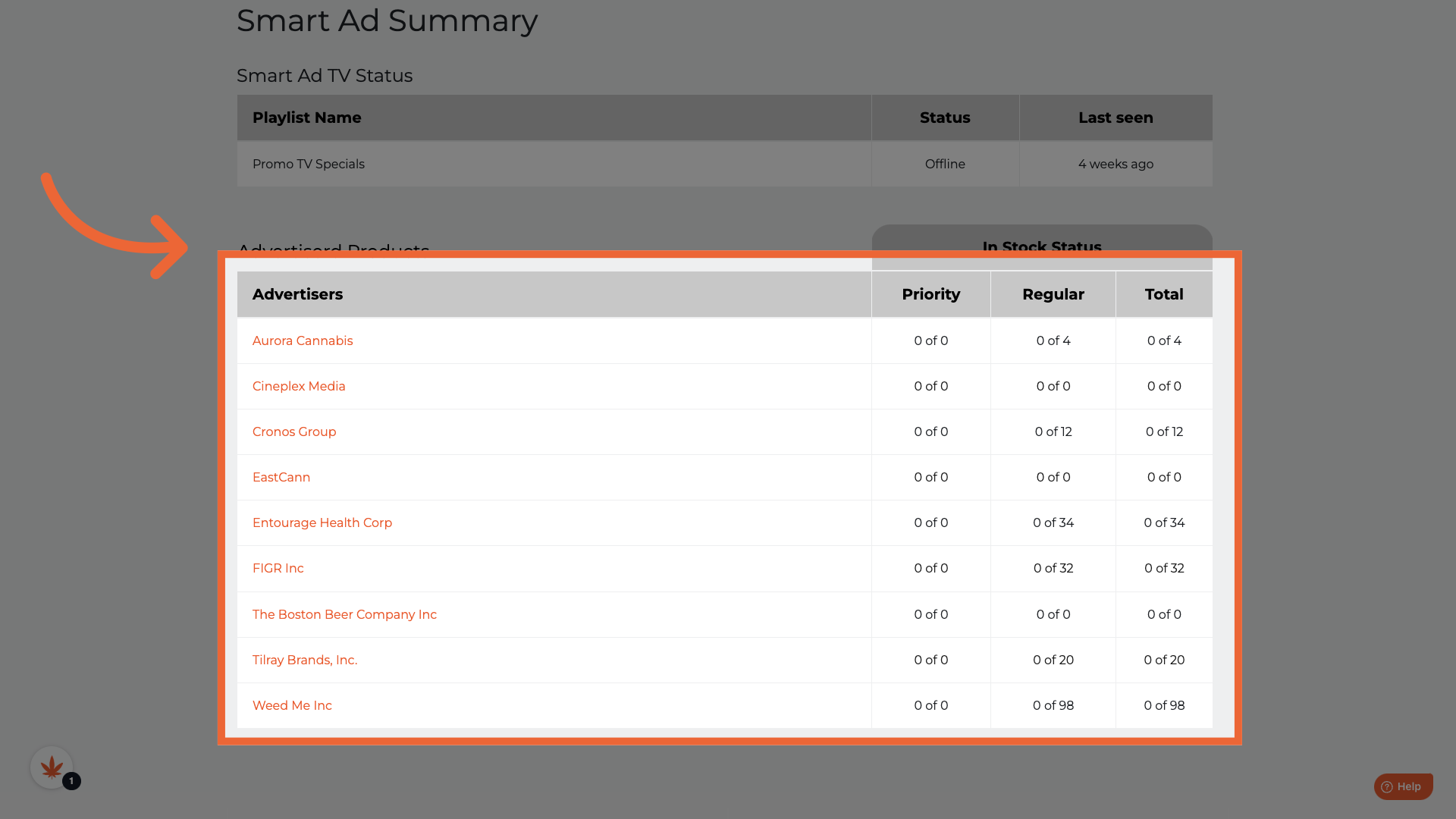Select The Boston Beer Company Inc

[344, 614]
